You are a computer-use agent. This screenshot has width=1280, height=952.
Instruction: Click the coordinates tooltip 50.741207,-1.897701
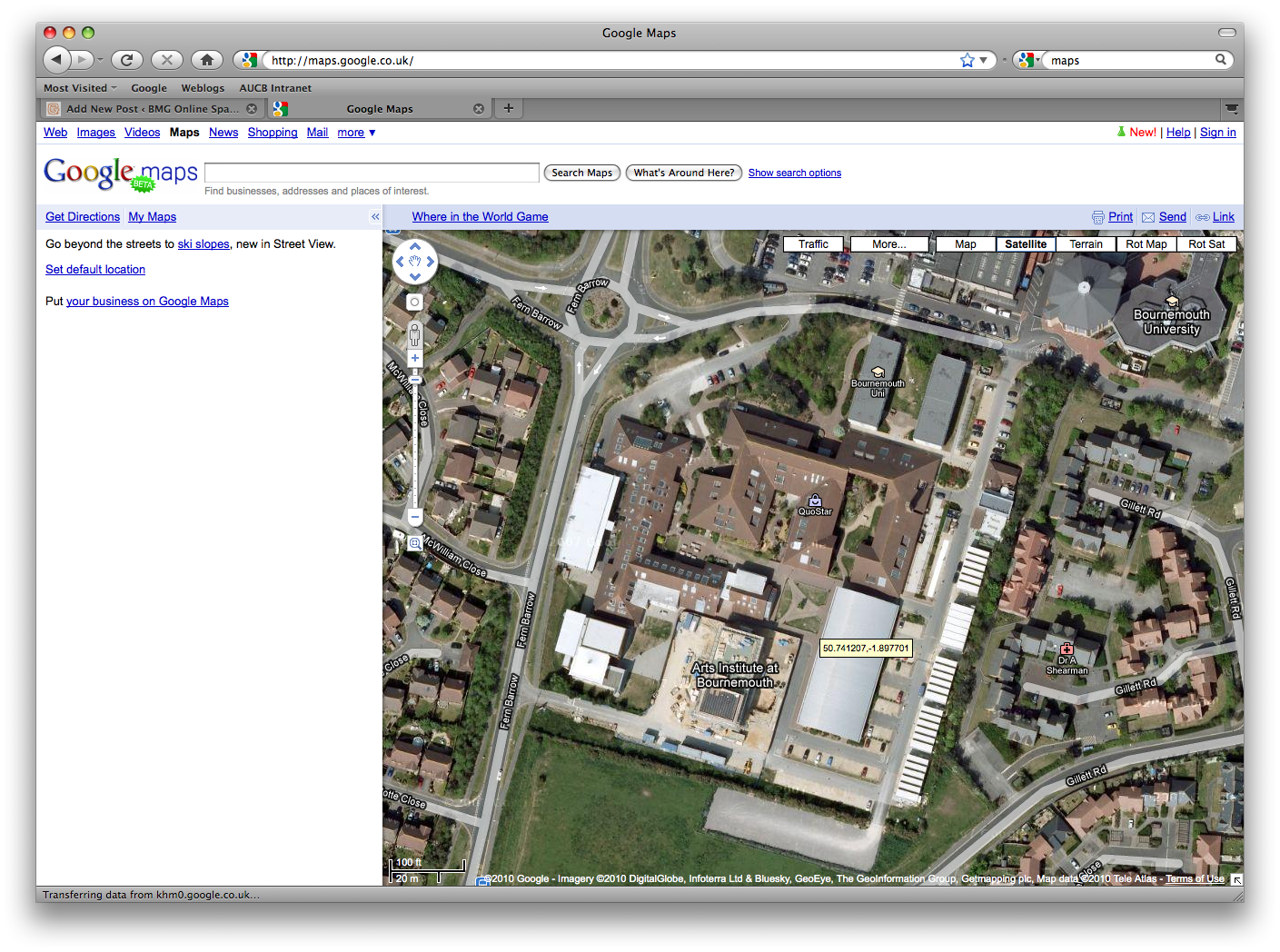coord(866,649)
